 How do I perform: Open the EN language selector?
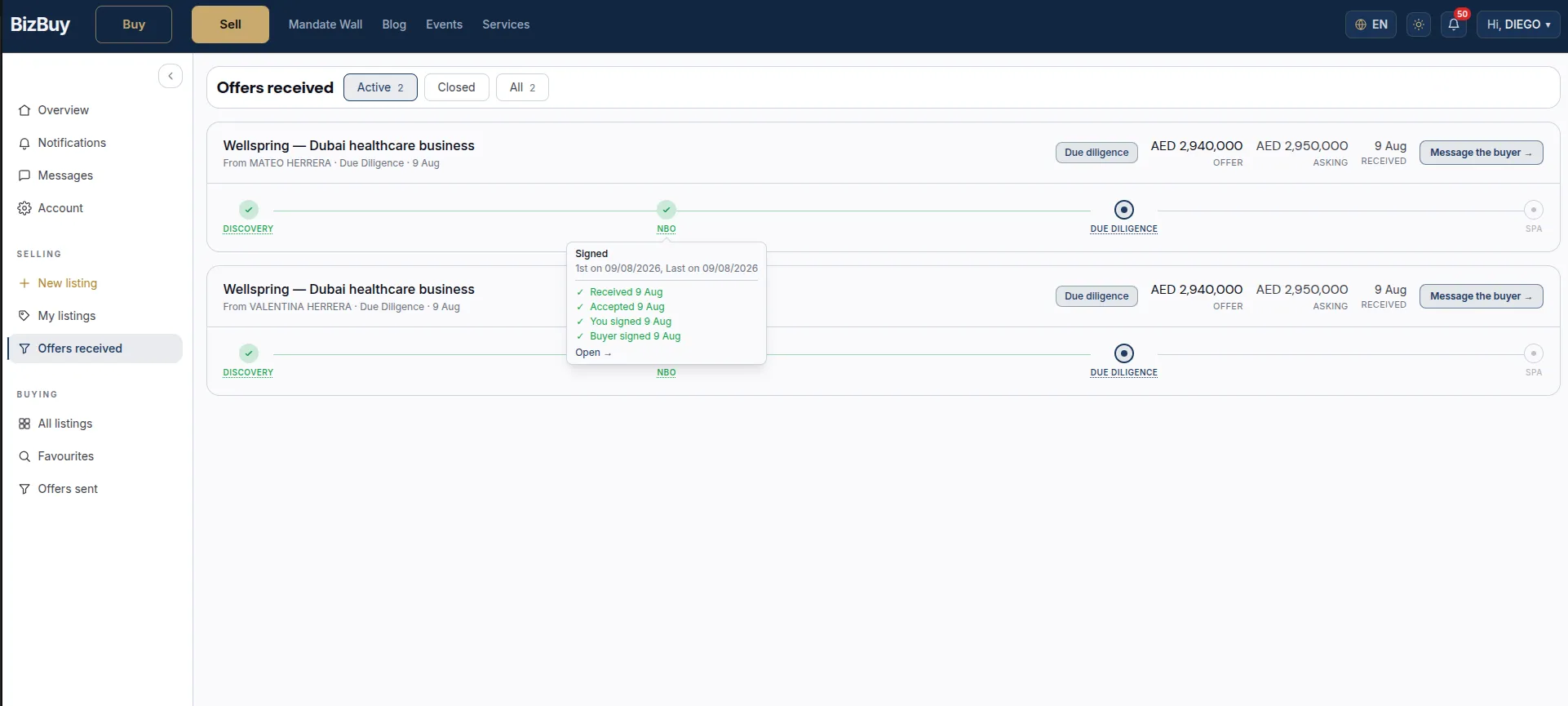(1371, 24)
